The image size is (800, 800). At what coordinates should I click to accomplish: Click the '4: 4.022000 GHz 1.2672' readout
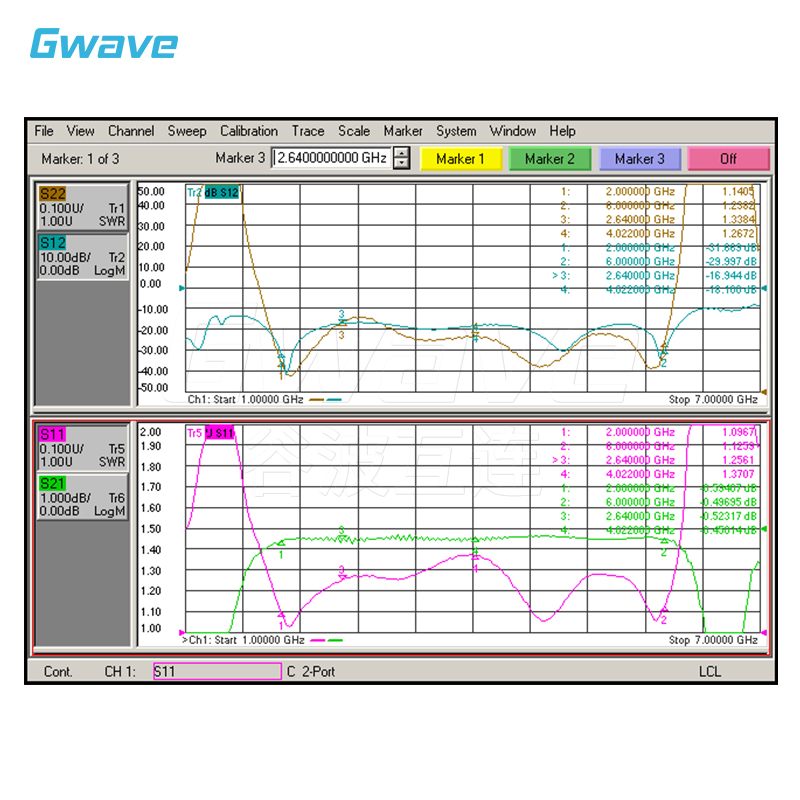tap(658, 233)
